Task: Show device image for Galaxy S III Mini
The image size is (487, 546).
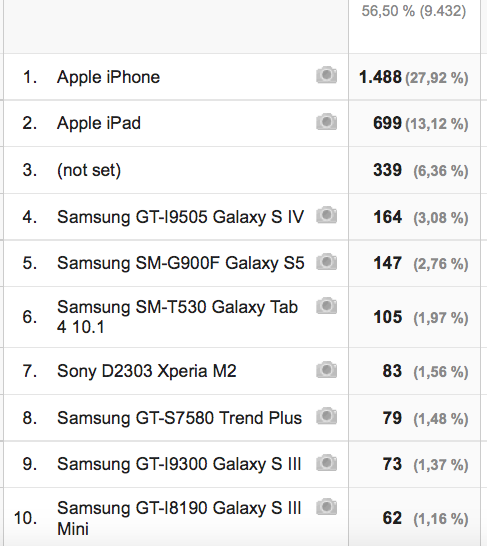Action: (x=327, y=506)
